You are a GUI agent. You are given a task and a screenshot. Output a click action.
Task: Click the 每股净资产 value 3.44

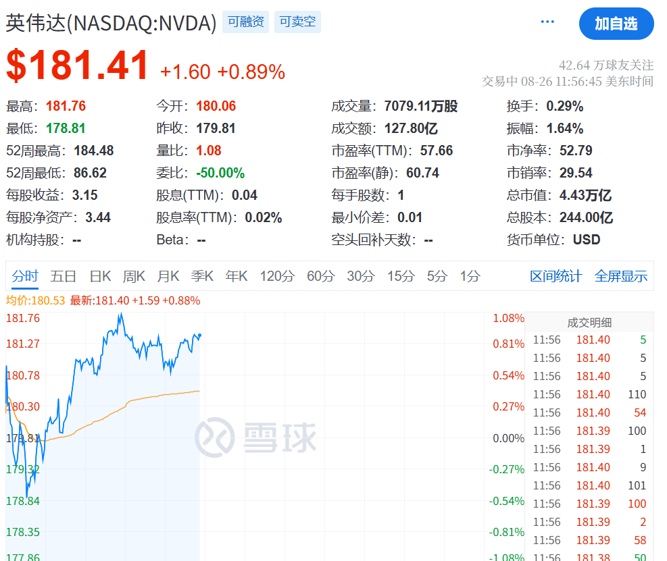(98, 217)
